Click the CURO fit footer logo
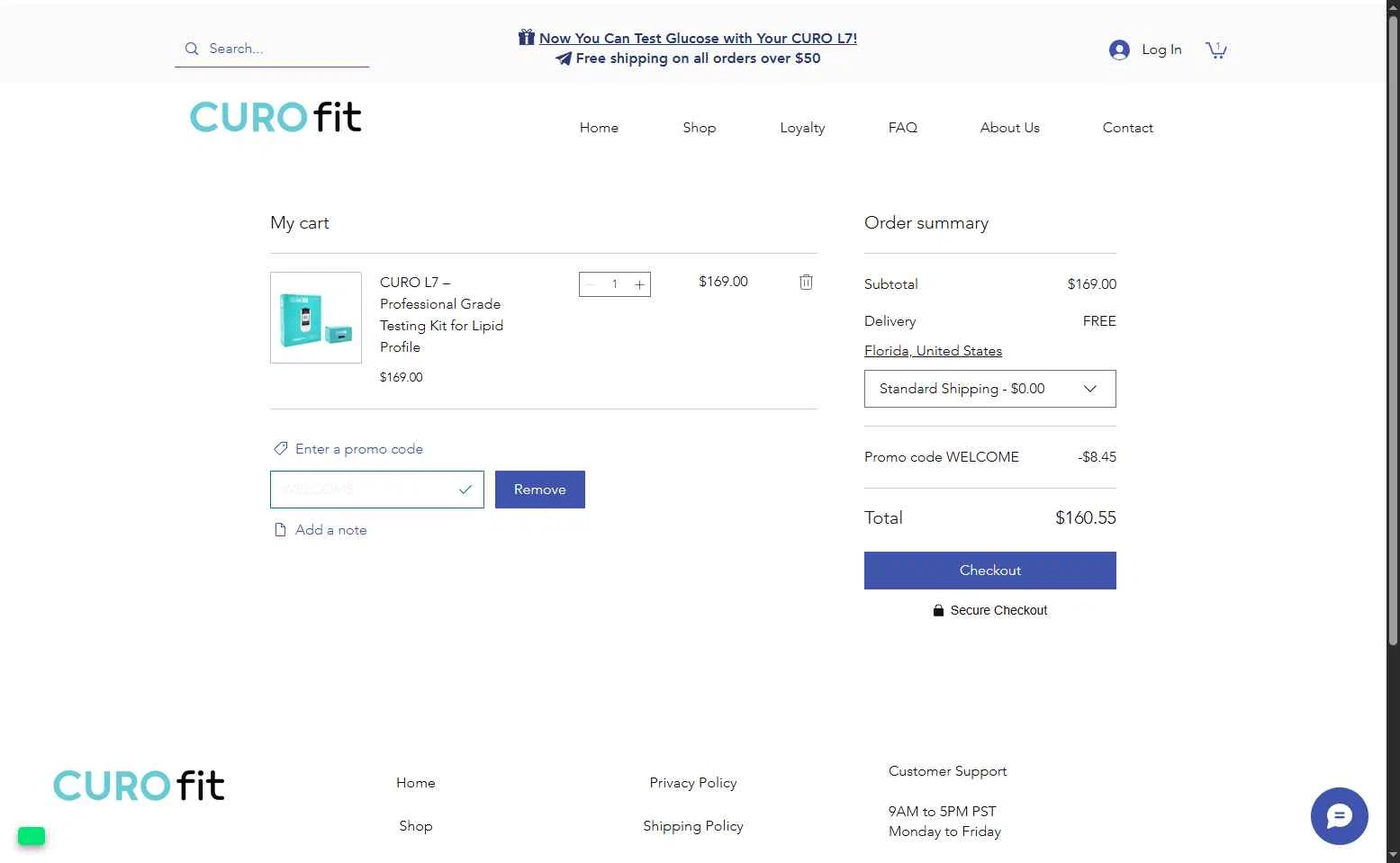 (x=139, y=786)
